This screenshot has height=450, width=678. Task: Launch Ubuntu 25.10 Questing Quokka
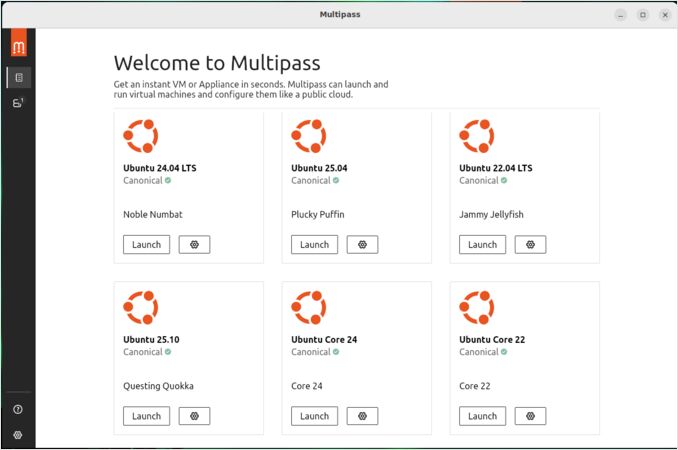tap(146, 416)
